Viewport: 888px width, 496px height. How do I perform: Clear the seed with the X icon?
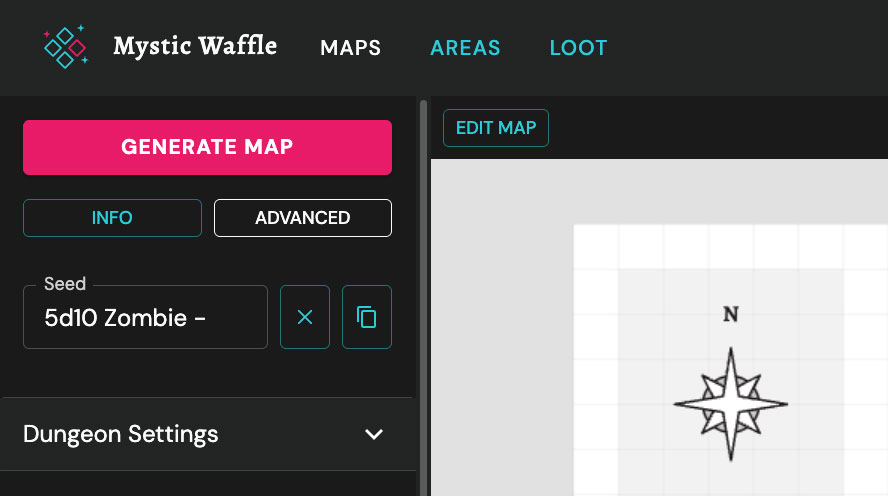coord(305,317)
